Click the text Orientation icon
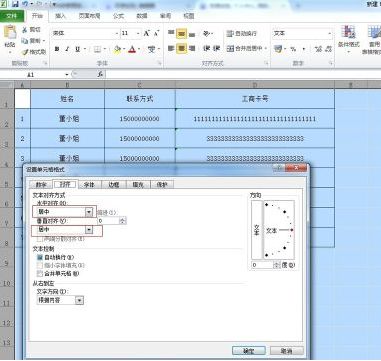The image size is (381, 361). point(207,33)
